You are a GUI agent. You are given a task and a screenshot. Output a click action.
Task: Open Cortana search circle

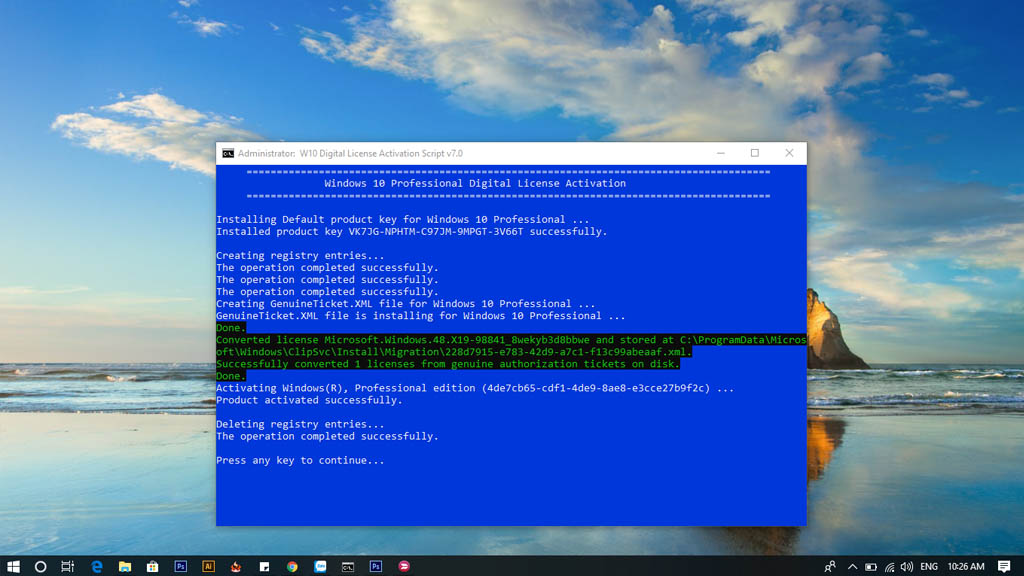(x=40, y=566)
